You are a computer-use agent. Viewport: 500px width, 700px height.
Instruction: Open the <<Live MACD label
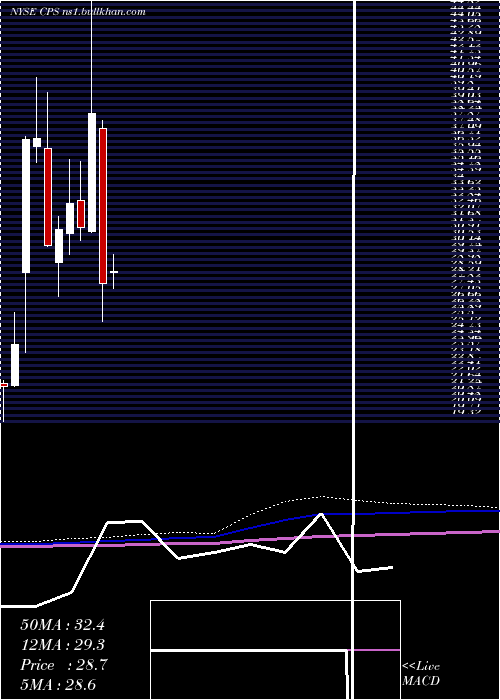[x=421, y=674]
